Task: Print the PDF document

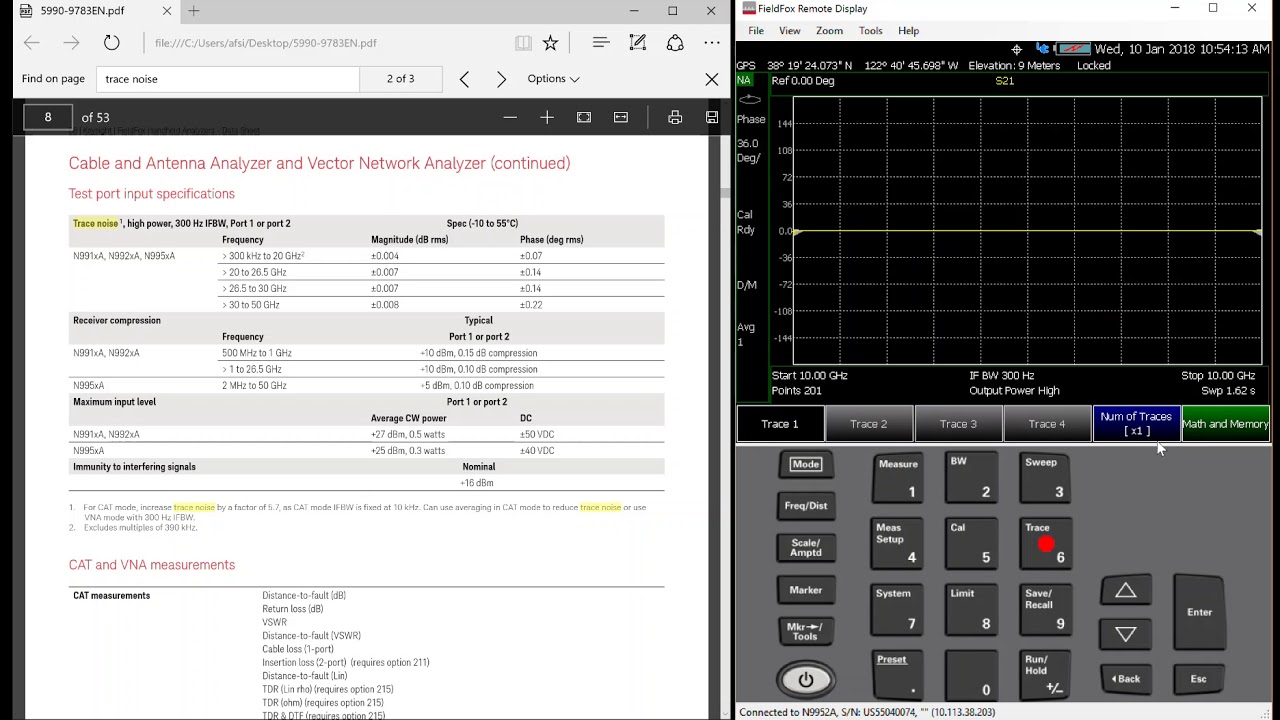Action: tap(675, 117)
